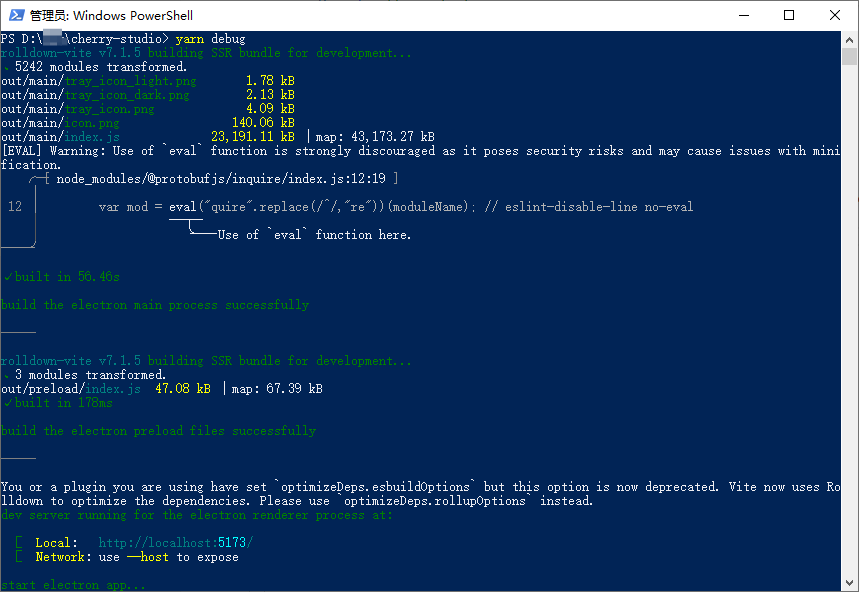Screen dimensions: 859x592
Task: Click 'built in 178ms' message
Action: [64, 403]
